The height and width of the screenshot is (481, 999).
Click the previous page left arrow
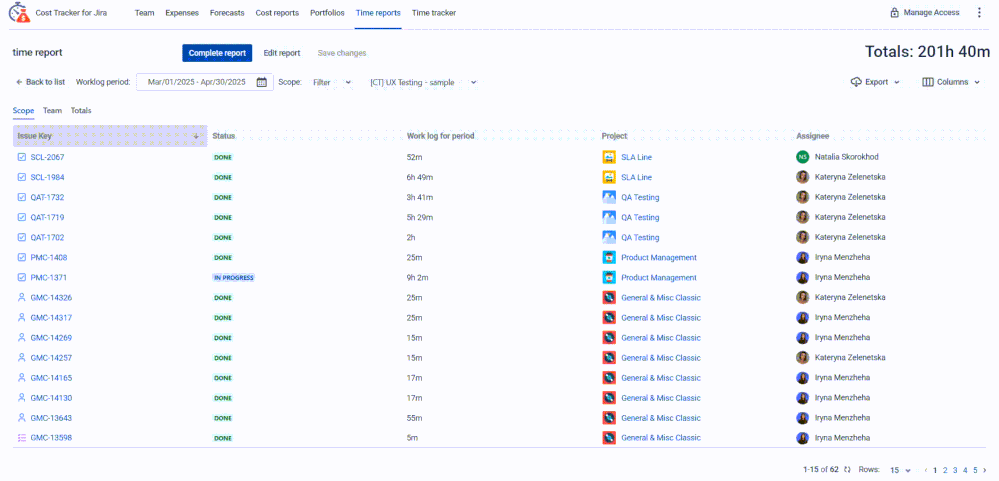pyautogui.click(x=926, y=470)
